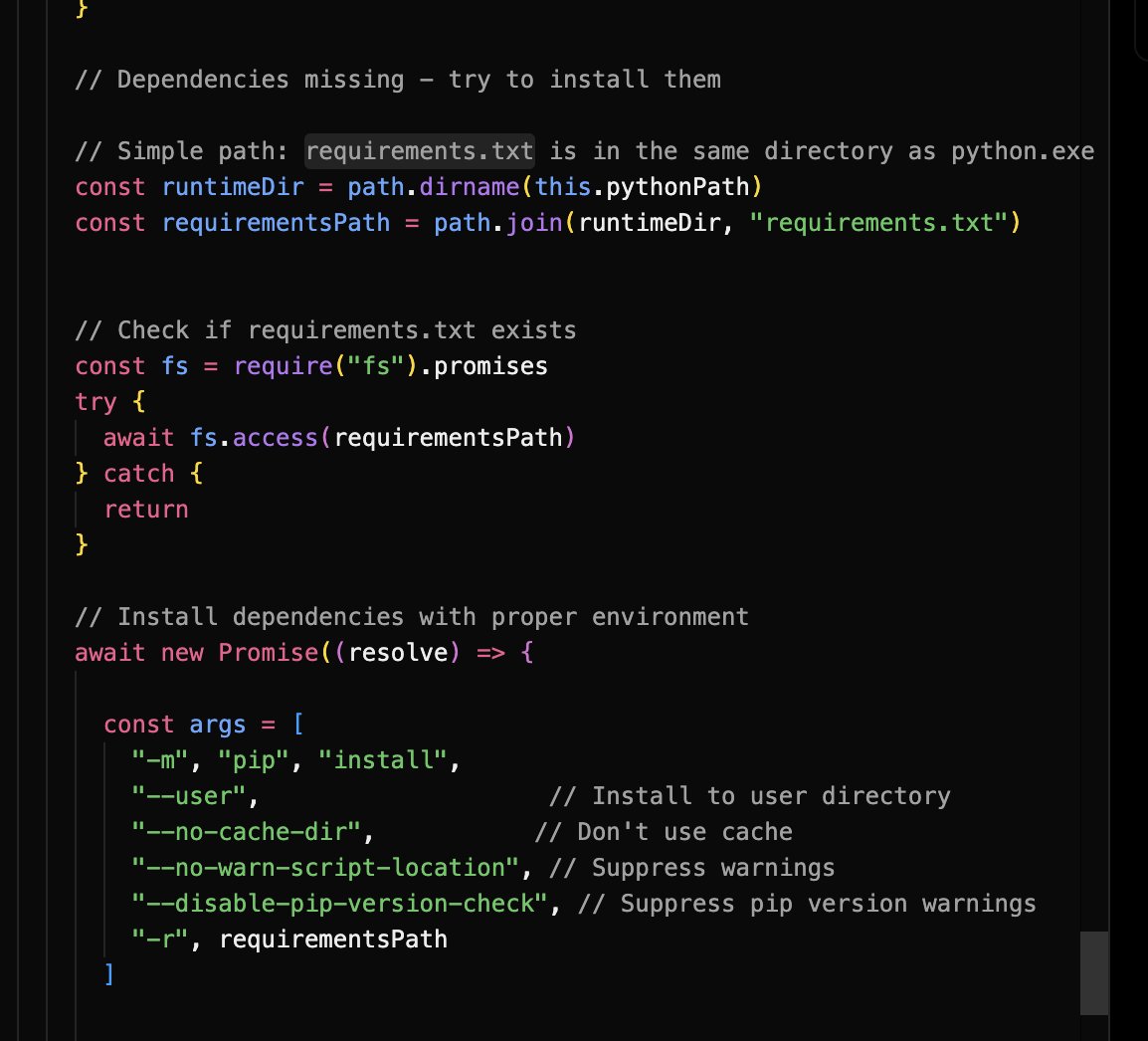The width and height of the screenshot is (1148, 1041).
Task: Click the "pip" string in args
Action: (x=254, y=760)
